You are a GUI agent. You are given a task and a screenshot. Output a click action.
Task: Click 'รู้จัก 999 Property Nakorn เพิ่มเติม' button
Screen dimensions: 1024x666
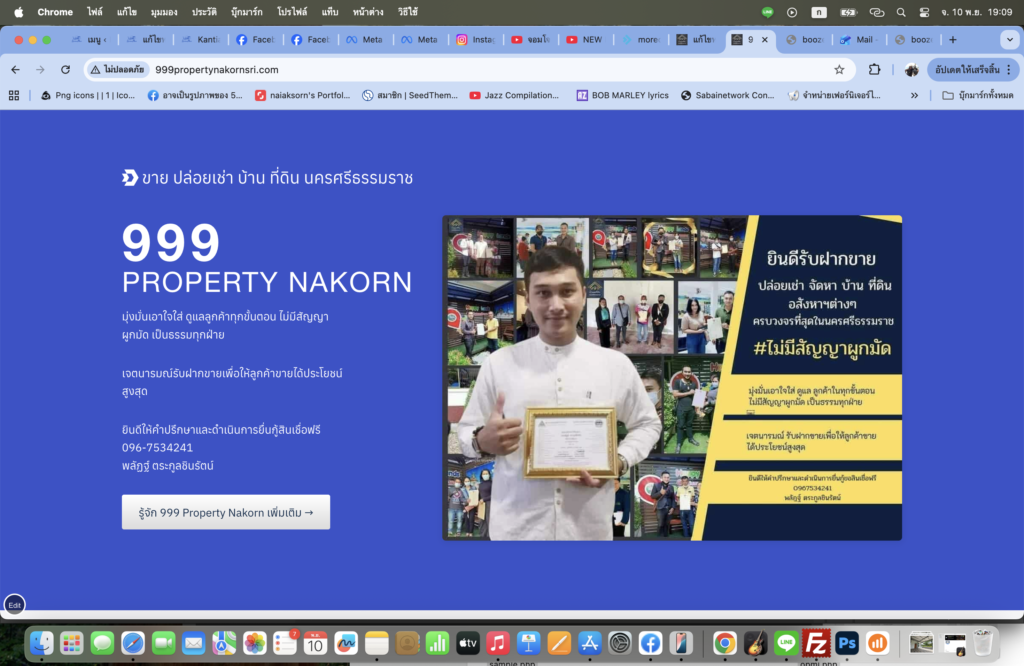(x=226, y=512)
